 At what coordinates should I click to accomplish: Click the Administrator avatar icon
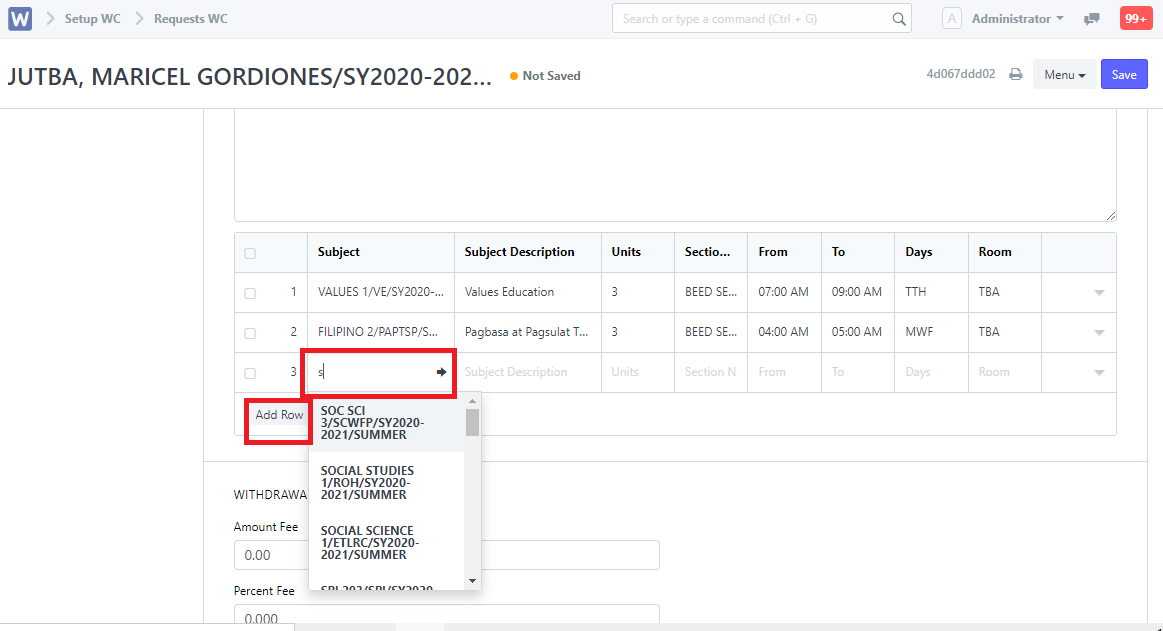pyautogui.click(x=952, y=19)
